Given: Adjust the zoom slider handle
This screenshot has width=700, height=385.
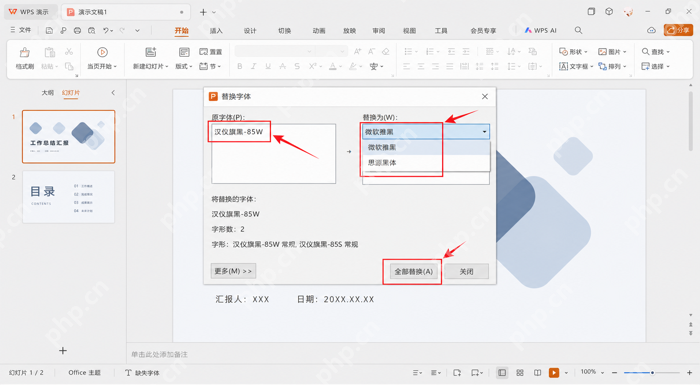Looking at the screenshot, I should tap(652, 372).
